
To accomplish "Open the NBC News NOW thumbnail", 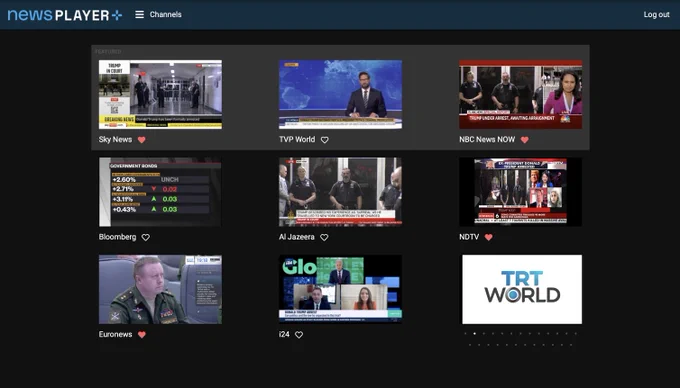I will pyautogui.click(x=520, y=95).
